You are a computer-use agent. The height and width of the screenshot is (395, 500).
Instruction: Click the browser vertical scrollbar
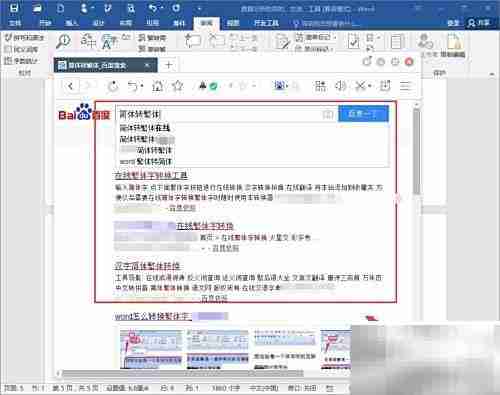(x=416, y=152)
